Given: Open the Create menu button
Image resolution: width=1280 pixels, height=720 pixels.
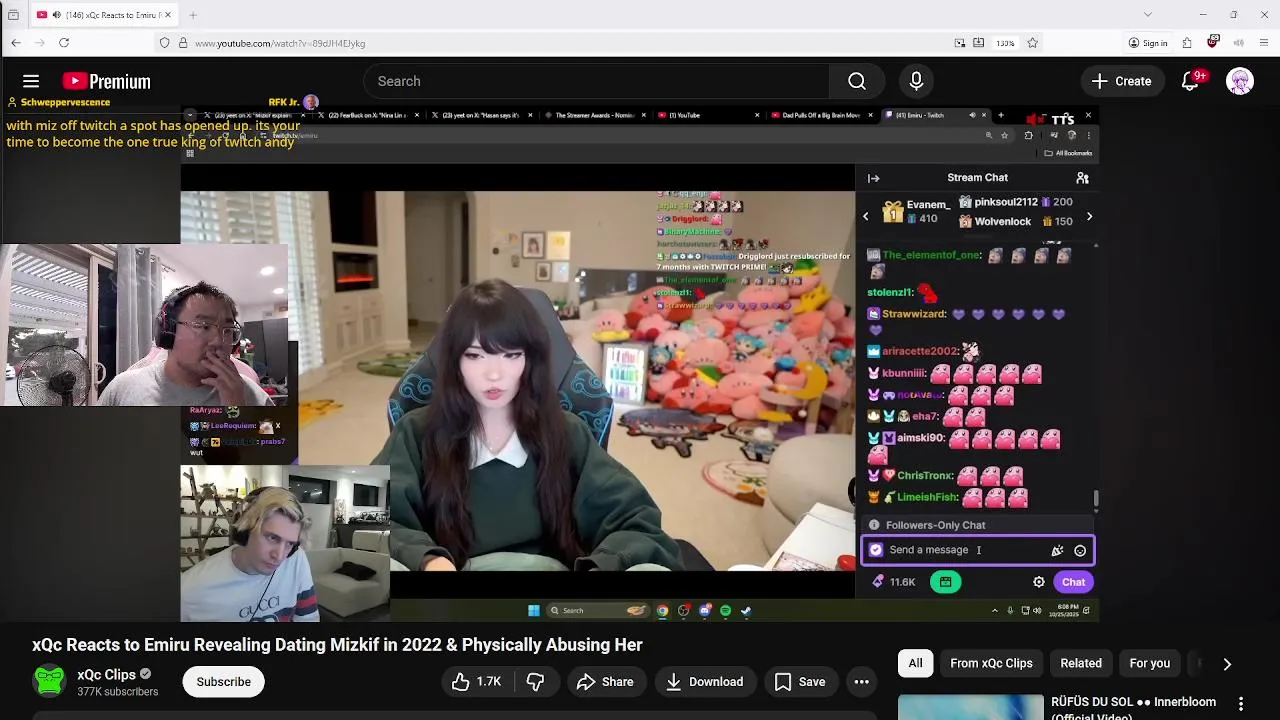Looking at the screenshot, I should tap(1121, 81).
